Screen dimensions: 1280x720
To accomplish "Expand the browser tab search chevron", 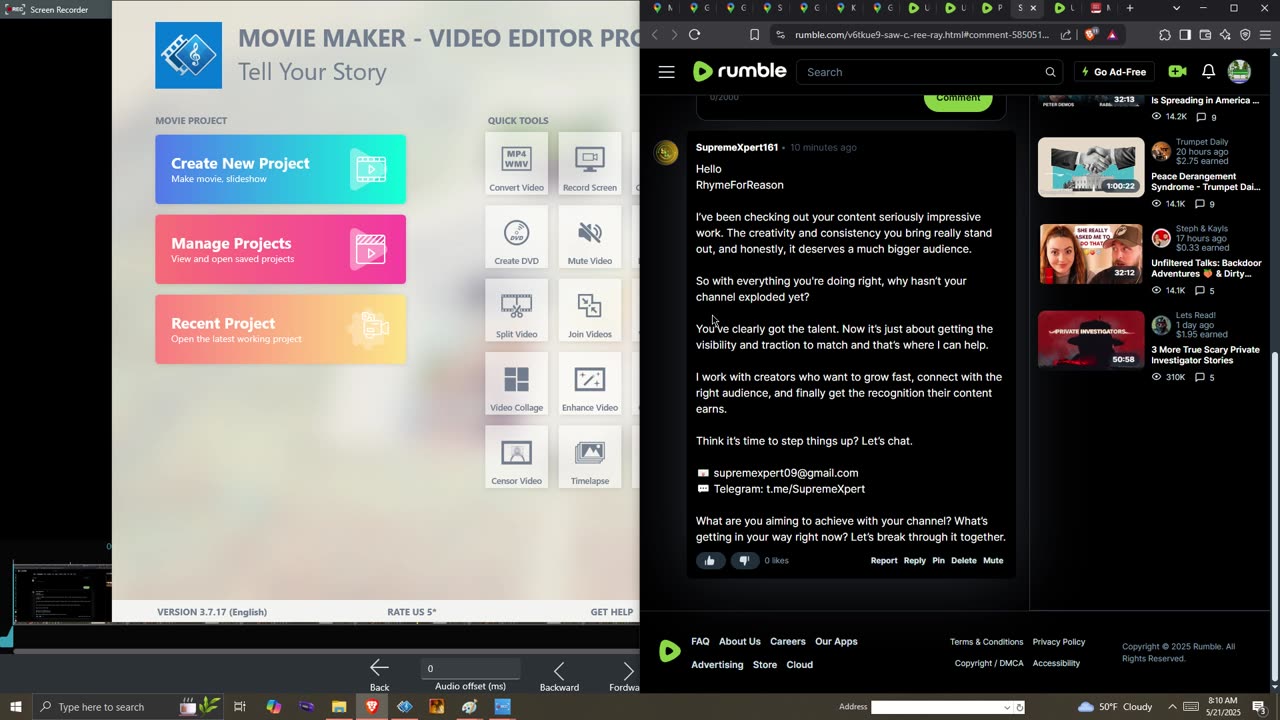I will point(1176,8).
